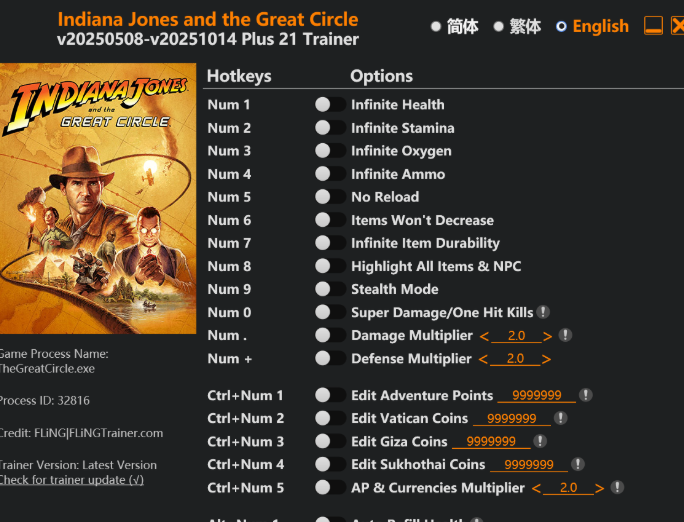Select 简体 language option
The width and height of the screenshot is (684, 522).
click(436, 27)
